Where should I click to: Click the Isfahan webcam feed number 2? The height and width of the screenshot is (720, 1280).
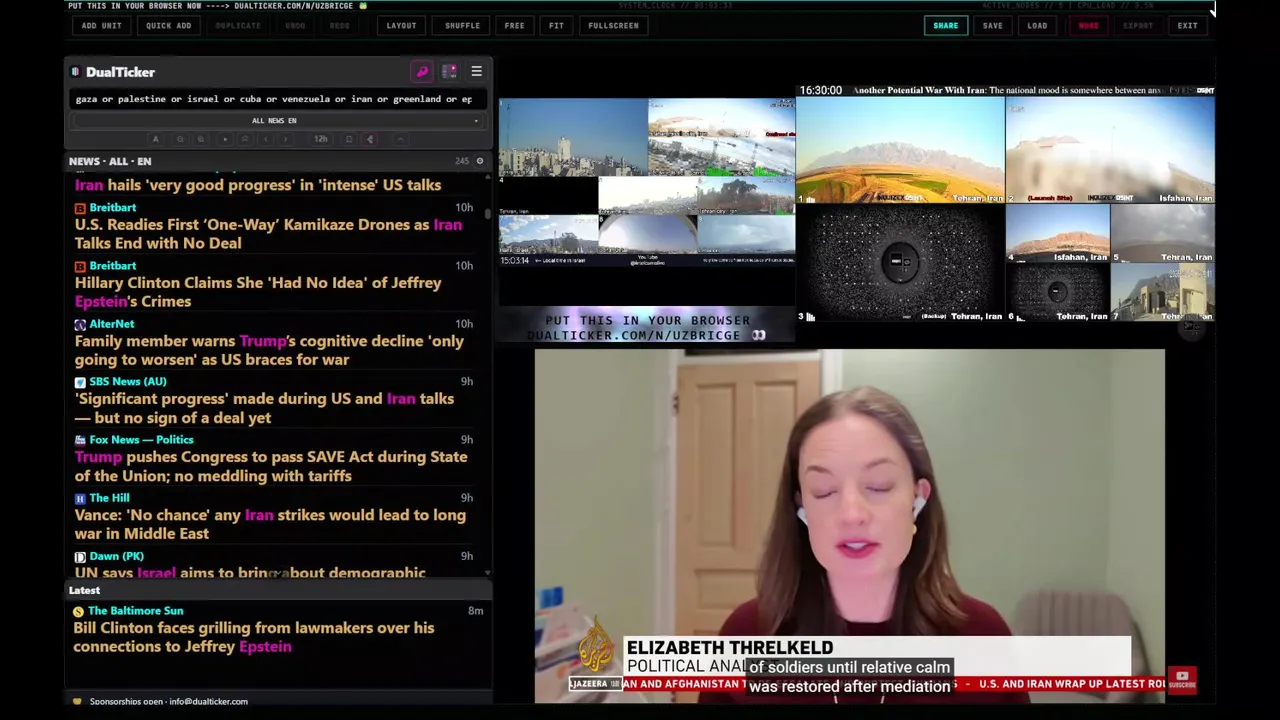pyautogui.click(x=1110, y=150)
